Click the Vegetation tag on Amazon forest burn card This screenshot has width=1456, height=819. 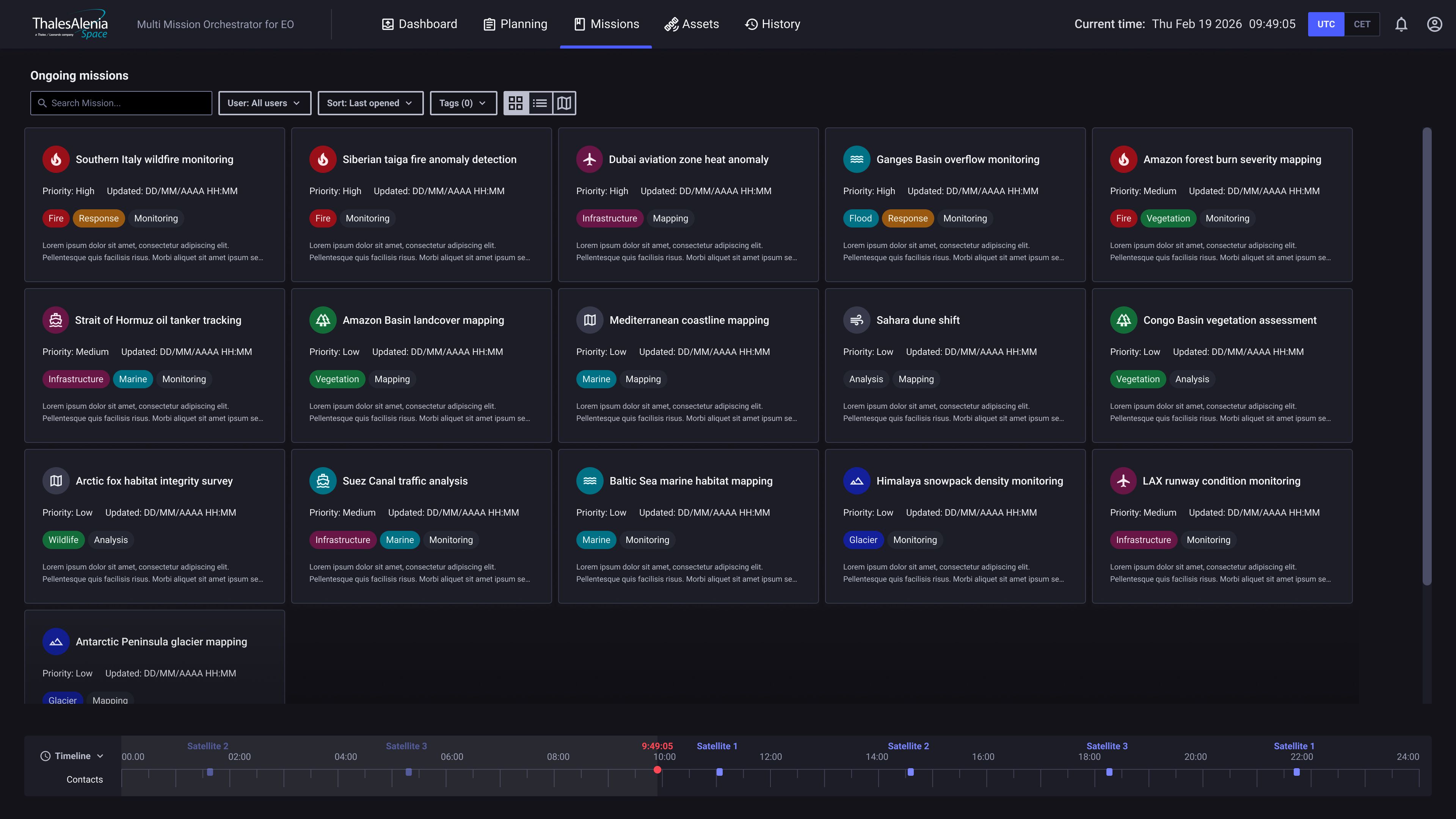(1168, 218)
